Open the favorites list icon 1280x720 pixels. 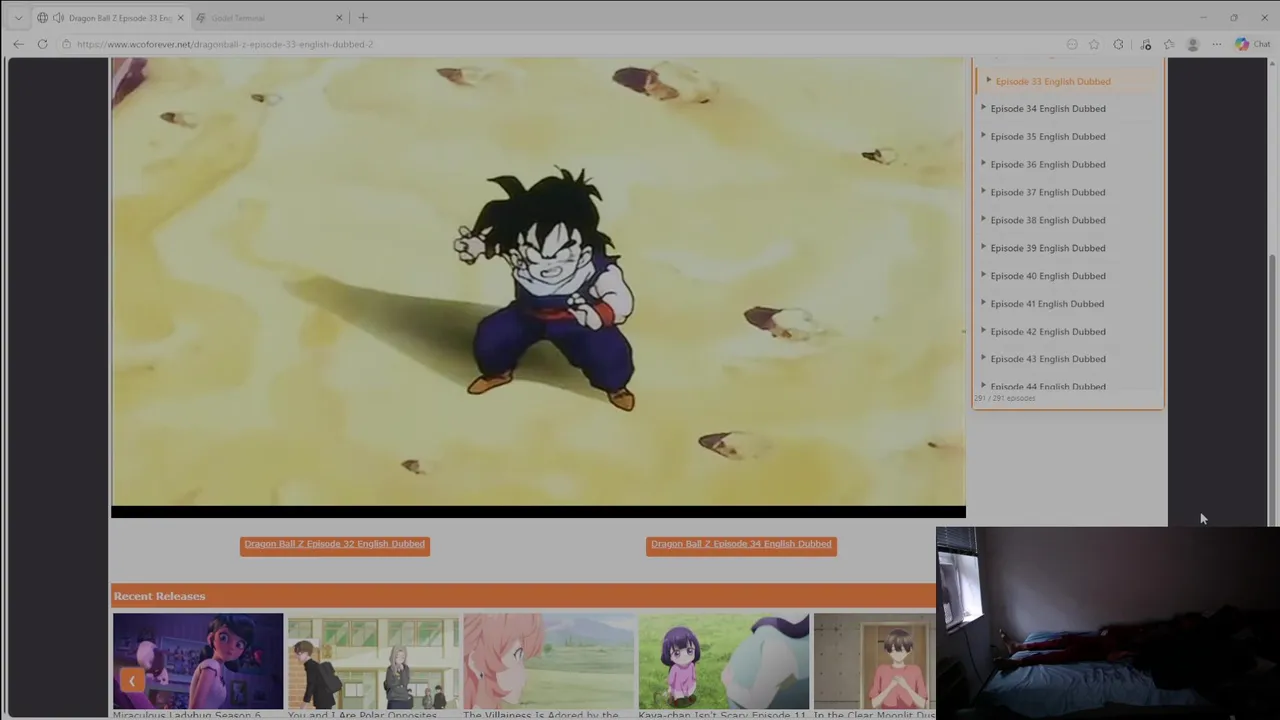[1169, 44]
